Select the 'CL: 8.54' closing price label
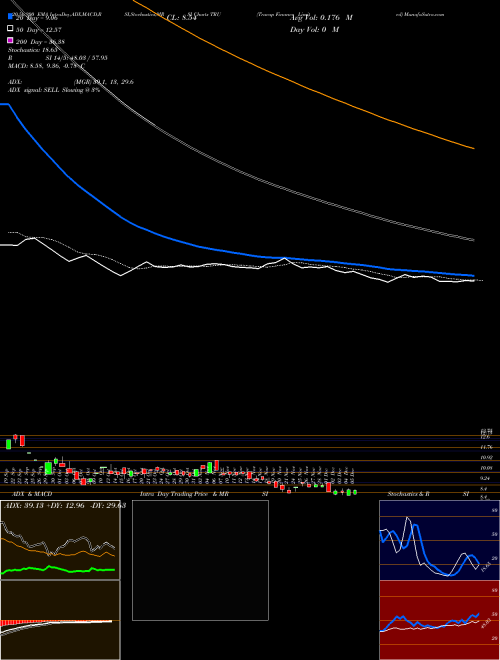 [182, 18]
